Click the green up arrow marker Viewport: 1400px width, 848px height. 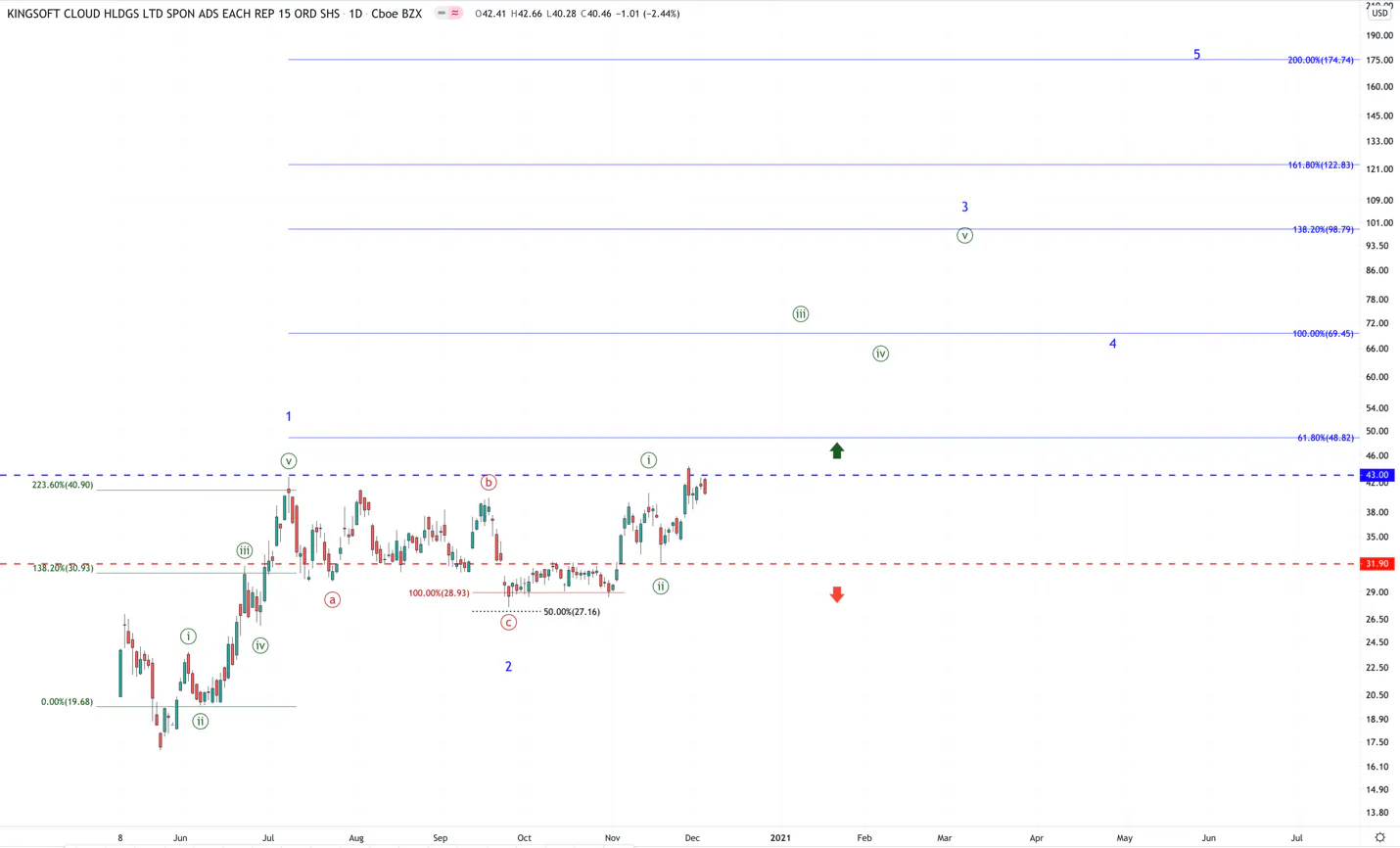(x=837, y=450)
